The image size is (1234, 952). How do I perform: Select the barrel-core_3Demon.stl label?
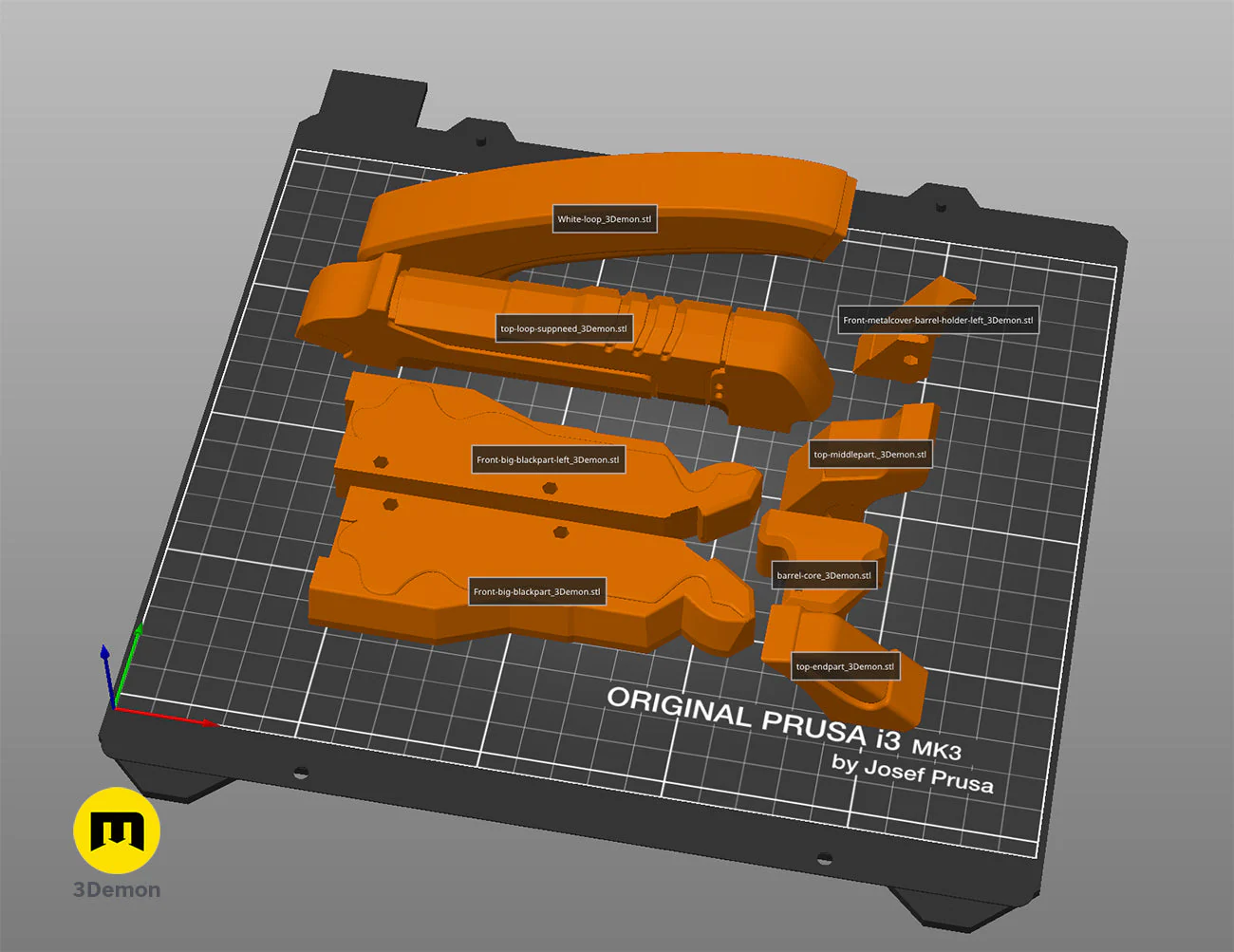tap(823, 575)
